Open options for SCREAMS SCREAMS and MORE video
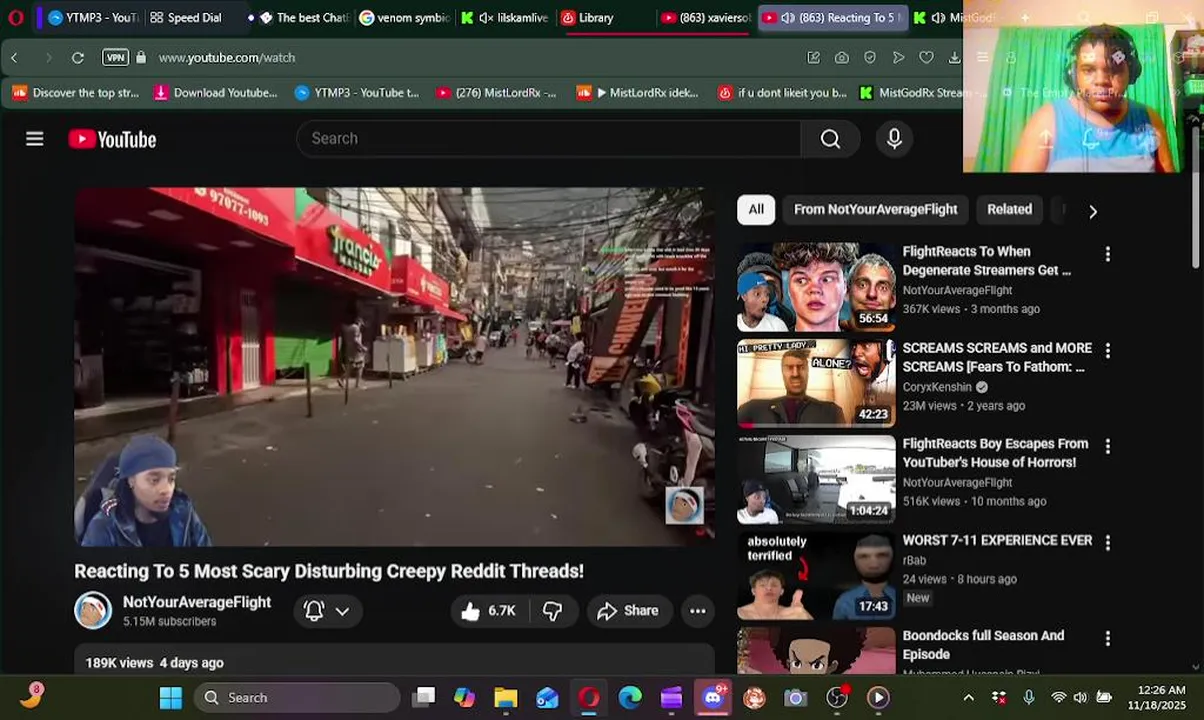This screenshot has width=1204, height=720. (x=1107, y=350)
